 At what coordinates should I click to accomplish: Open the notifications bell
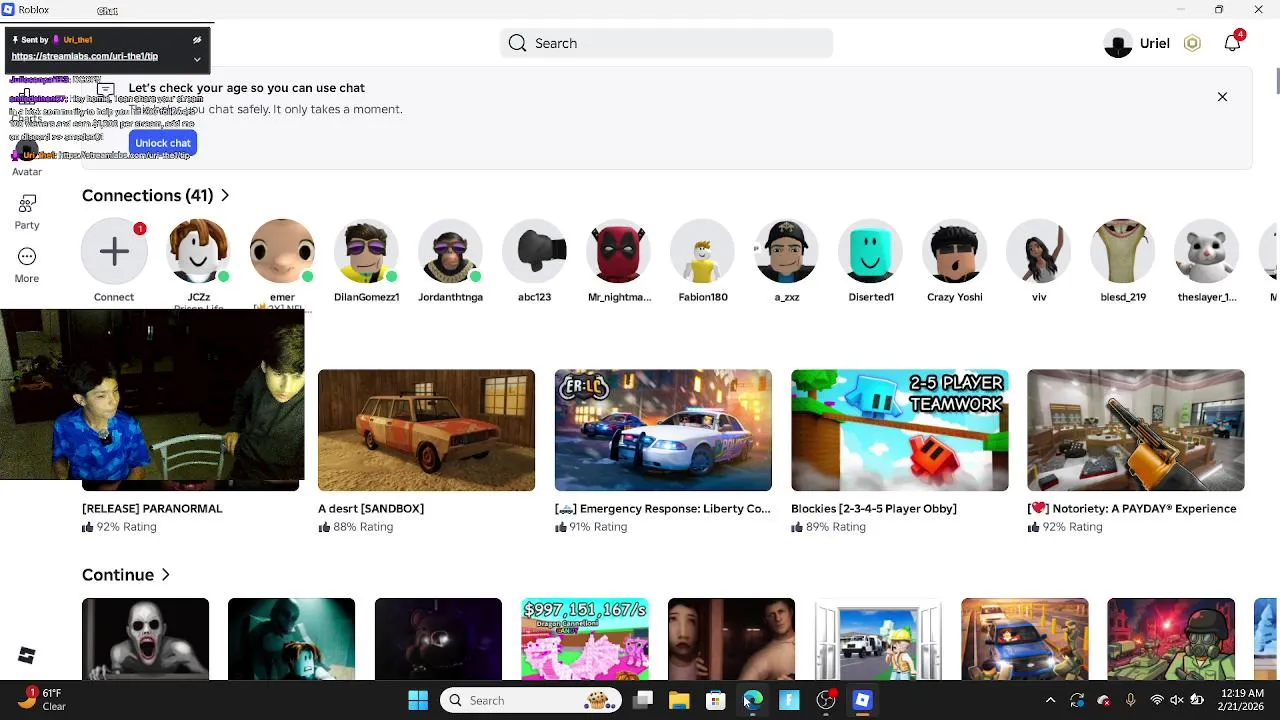coord(1232,43)
